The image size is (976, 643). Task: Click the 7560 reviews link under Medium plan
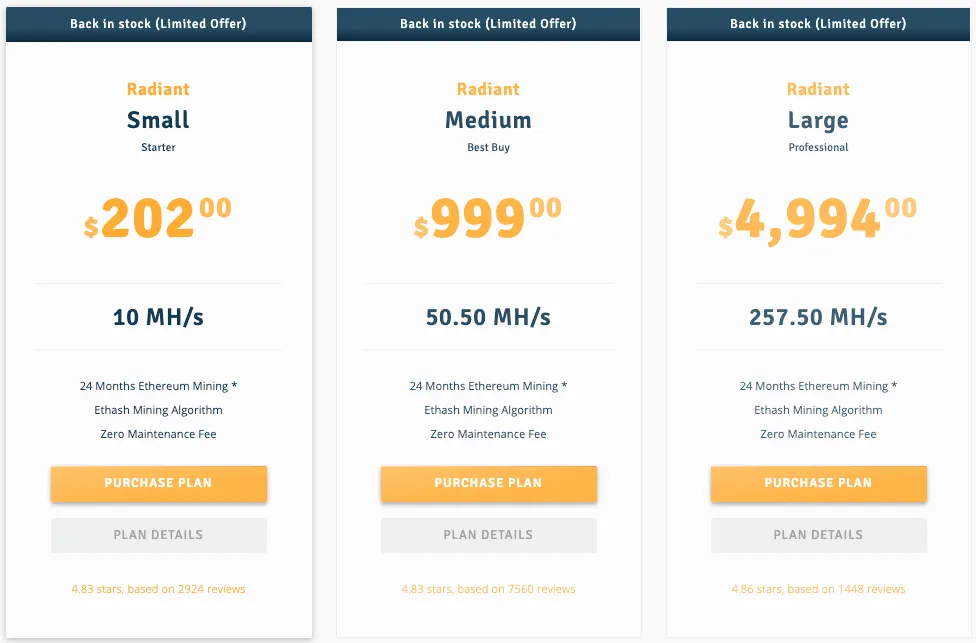(x=488, y=589)
